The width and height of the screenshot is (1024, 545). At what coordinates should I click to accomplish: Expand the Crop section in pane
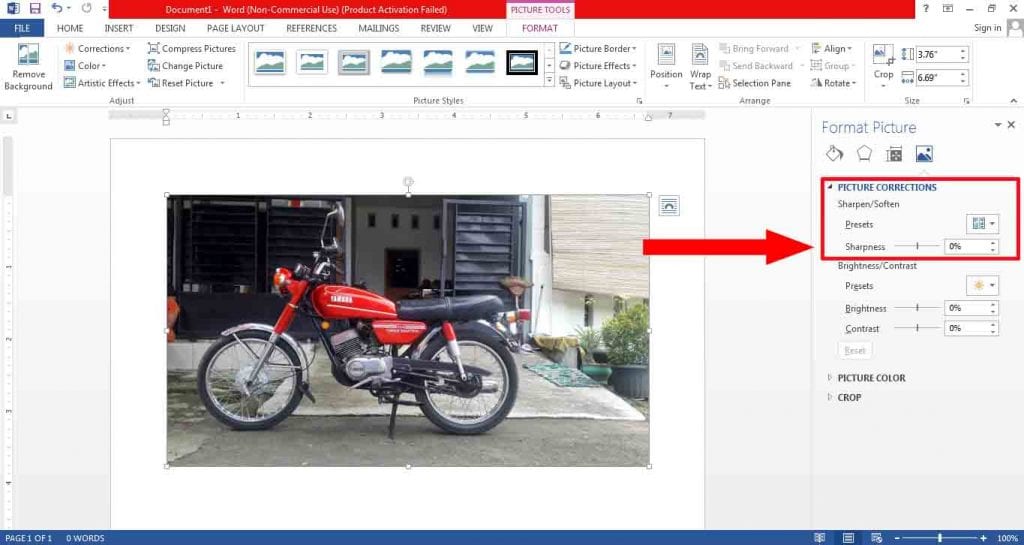tap(848, 397)
